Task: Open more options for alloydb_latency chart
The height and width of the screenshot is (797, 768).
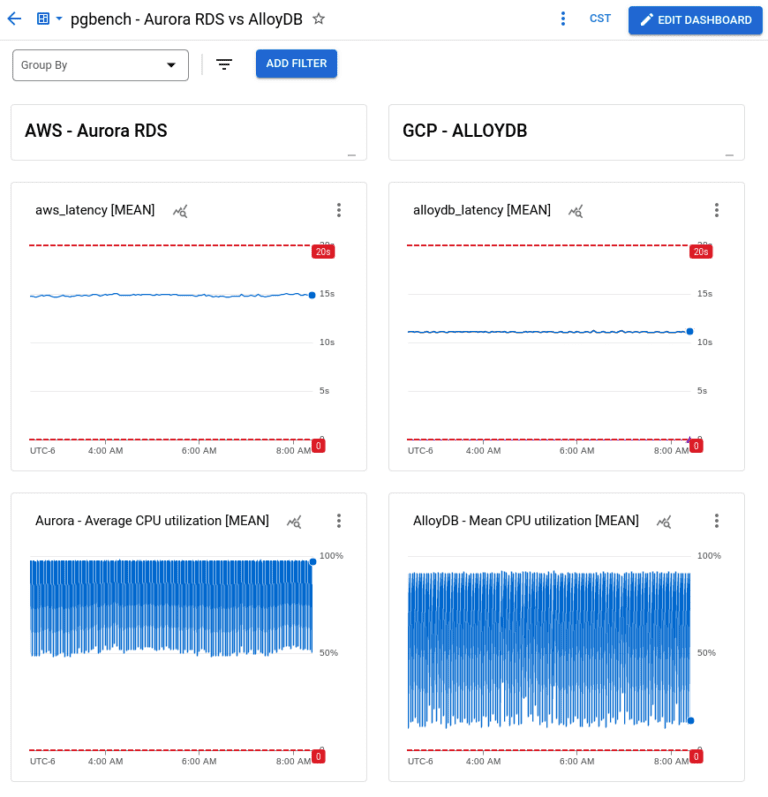Action: pos(717,210)
